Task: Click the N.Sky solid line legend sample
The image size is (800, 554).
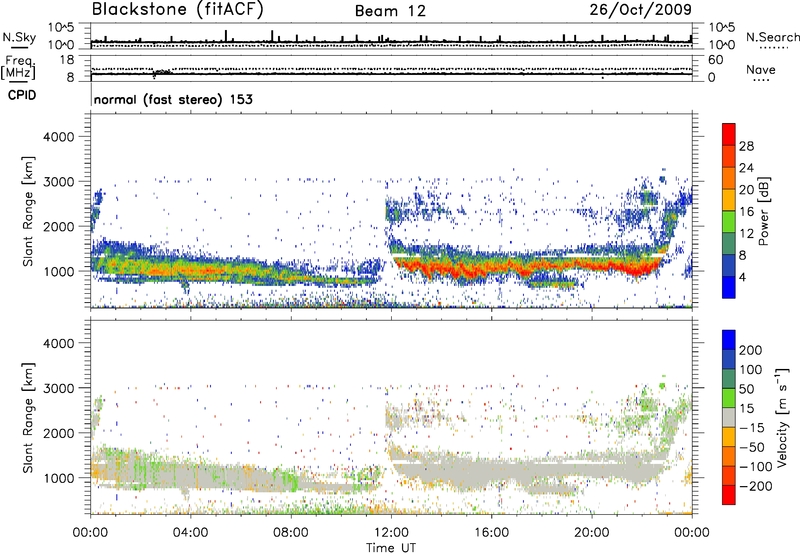Action: (x=19, y=47)
